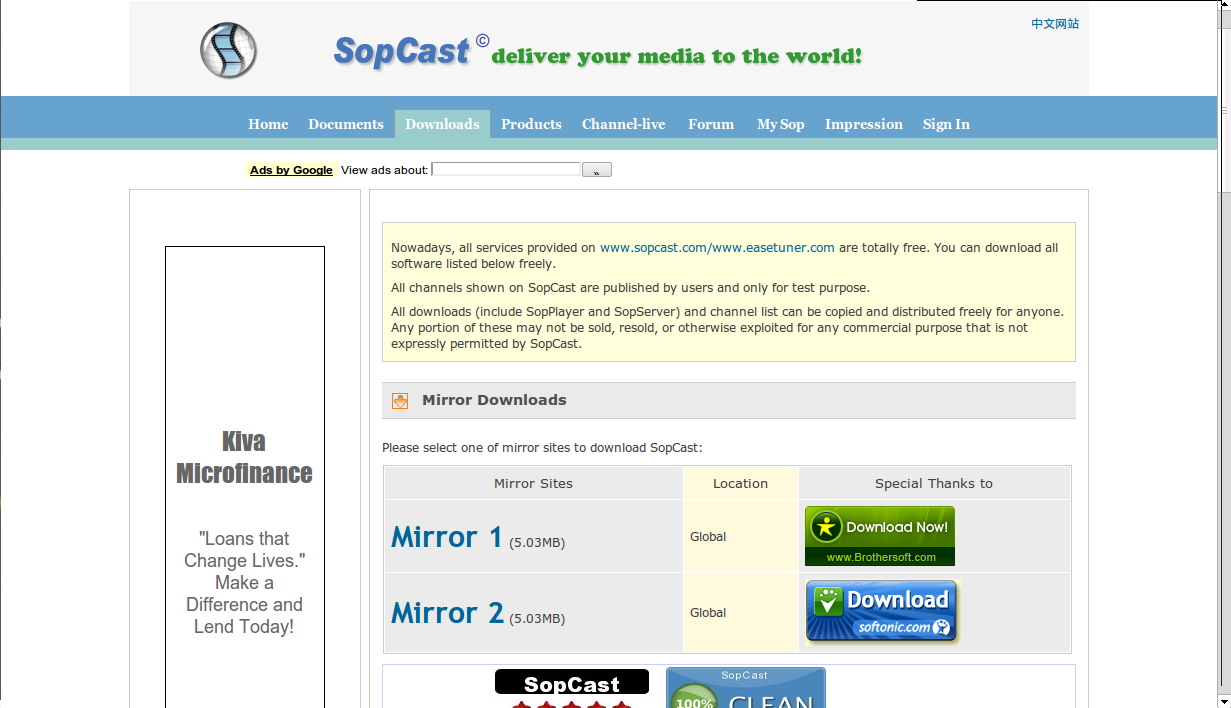Click the Global location cell for Mirror 2

pos(741,613)
